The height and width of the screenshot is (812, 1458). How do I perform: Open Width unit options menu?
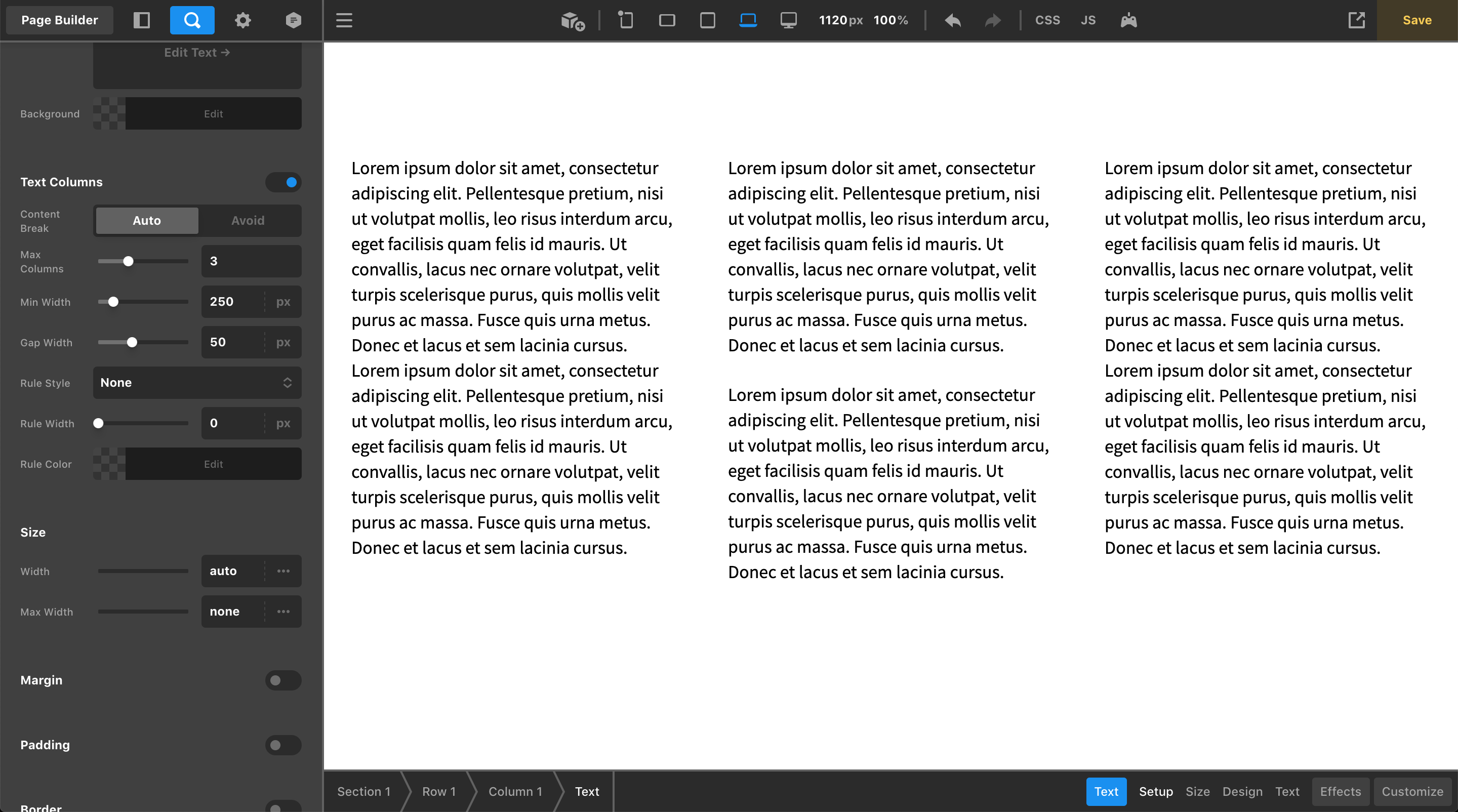283,571
